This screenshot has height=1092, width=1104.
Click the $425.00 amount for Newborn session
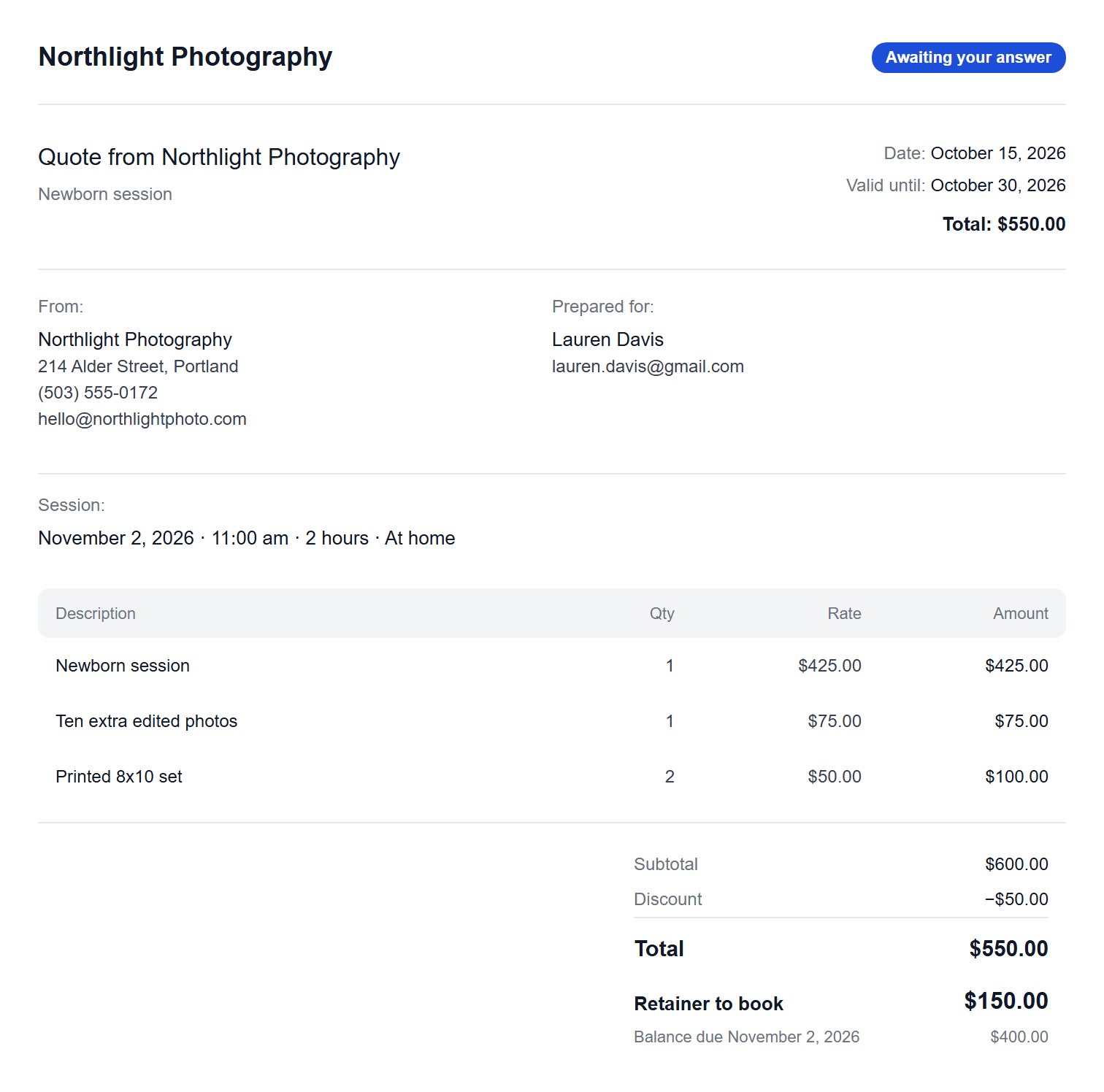coord(1016,666)
